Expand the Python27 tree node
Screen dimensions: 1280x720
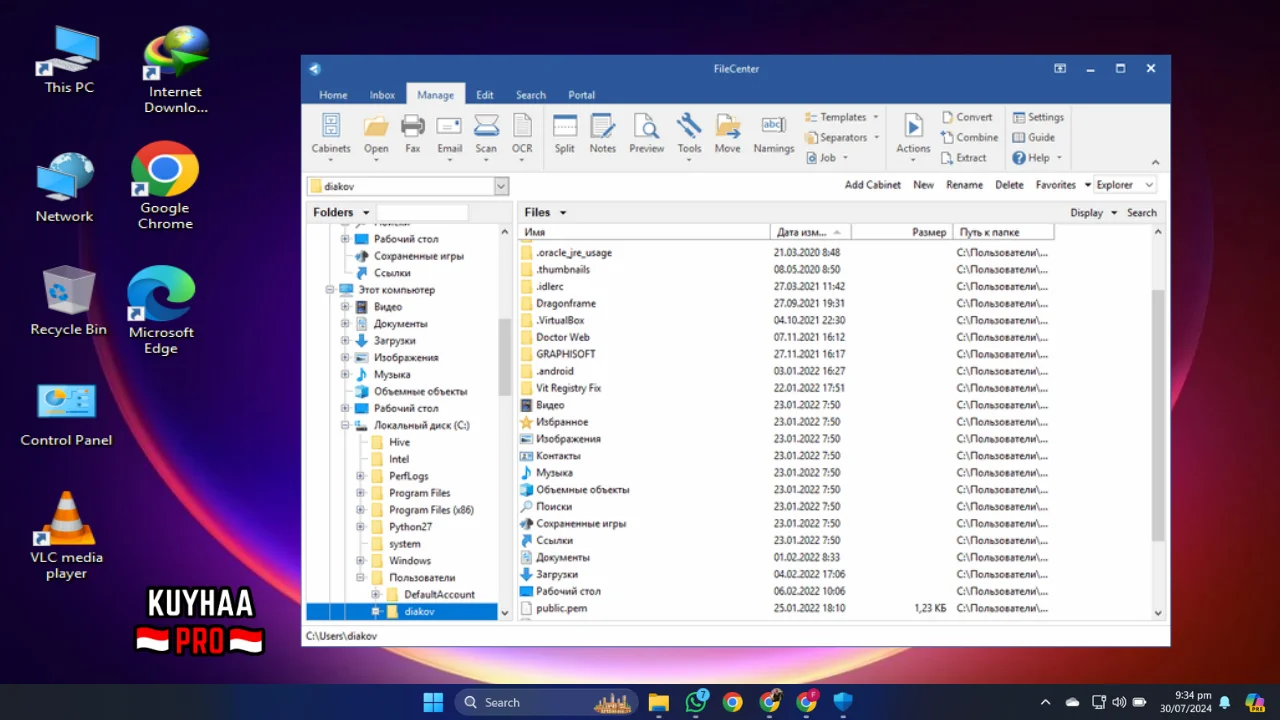360,527
